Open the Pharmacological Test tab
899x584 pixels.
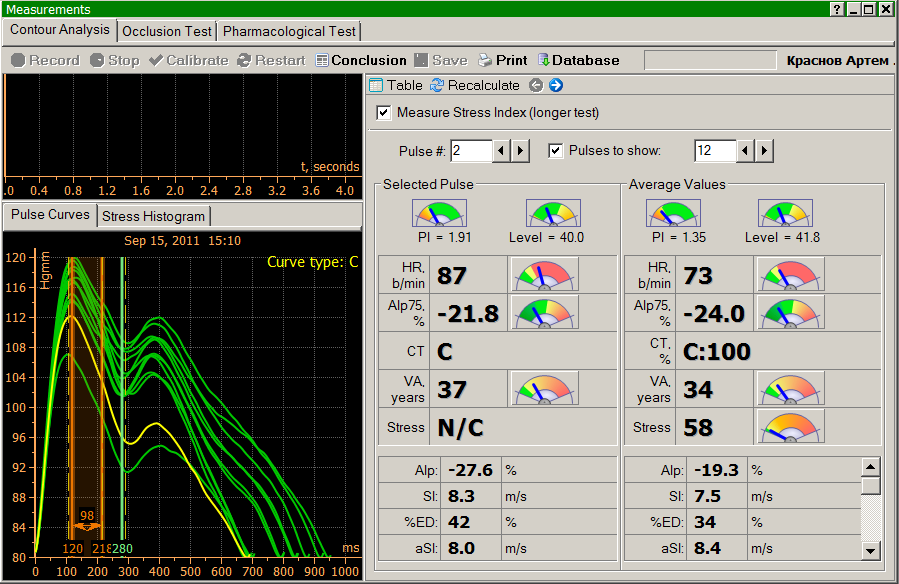289,32
